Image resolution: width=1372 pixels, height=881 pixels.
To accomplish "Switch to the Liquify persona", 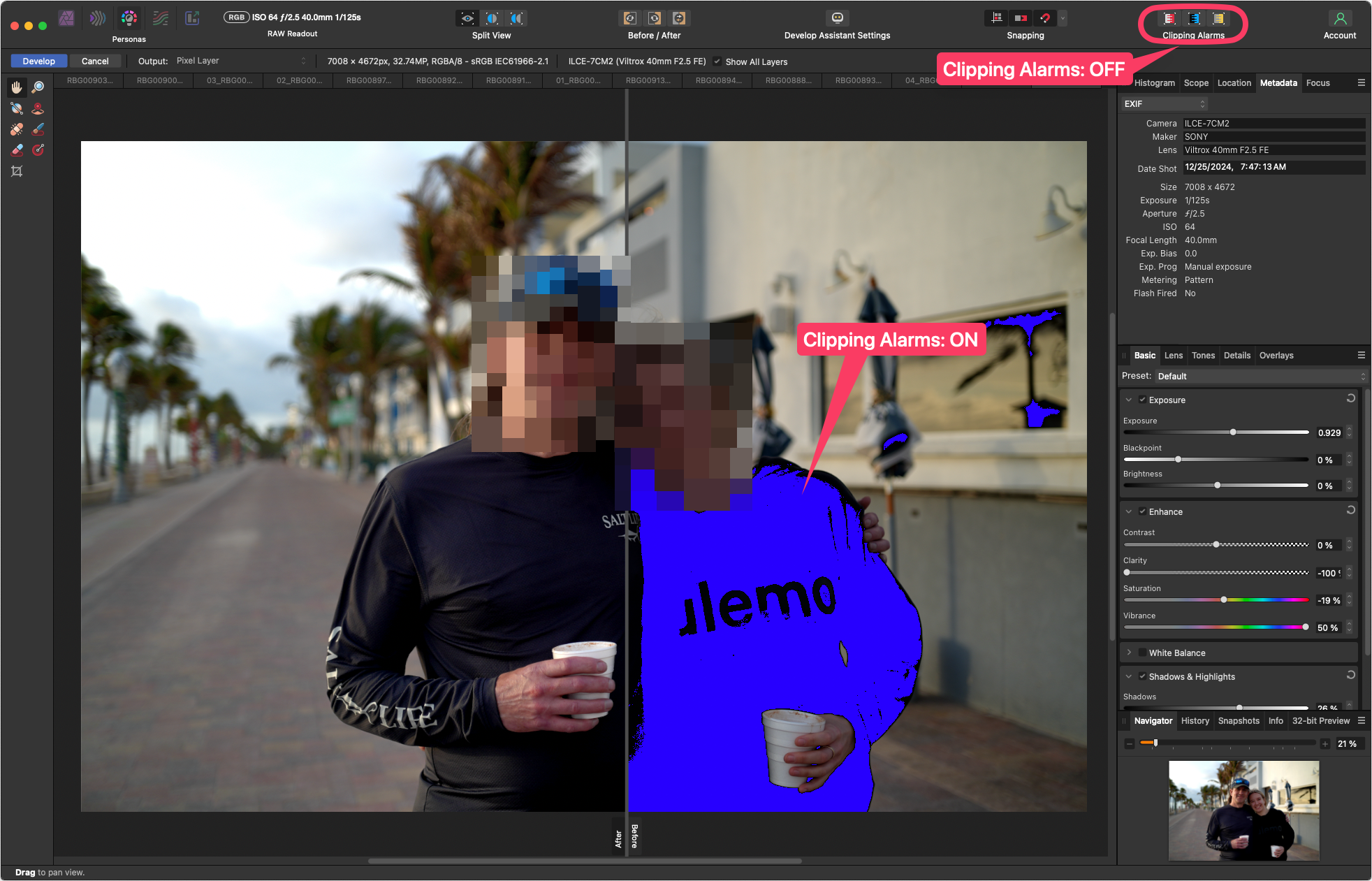I will pos(98,18).
